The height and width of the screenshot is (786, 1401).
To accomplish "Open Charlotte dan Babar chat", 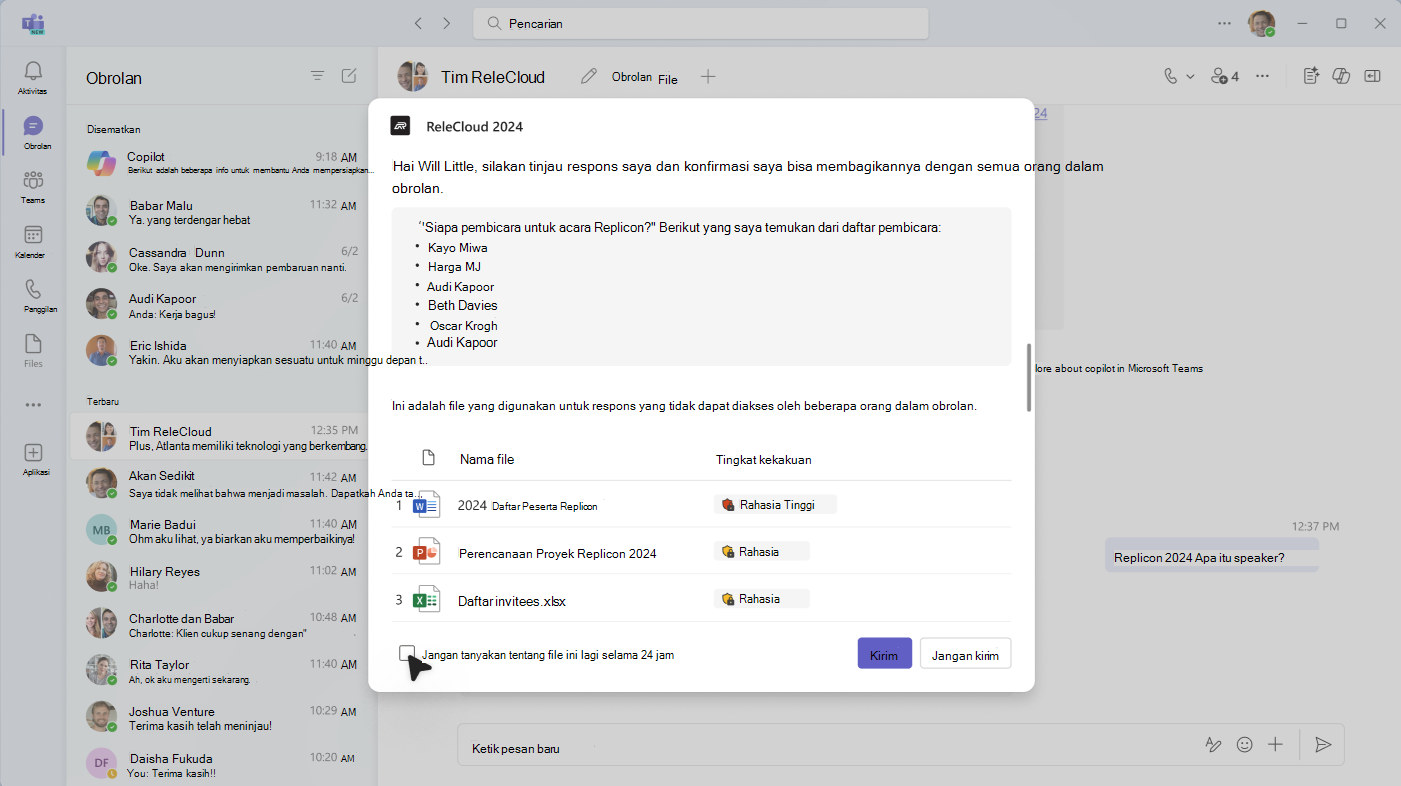I will point(221,625).
